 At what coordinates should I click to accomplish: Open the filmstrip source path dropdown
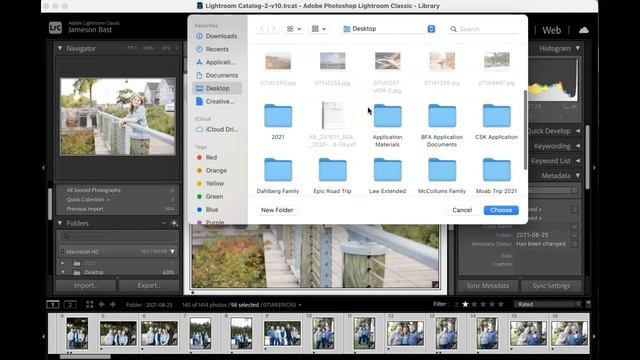(x=300, y=305)
